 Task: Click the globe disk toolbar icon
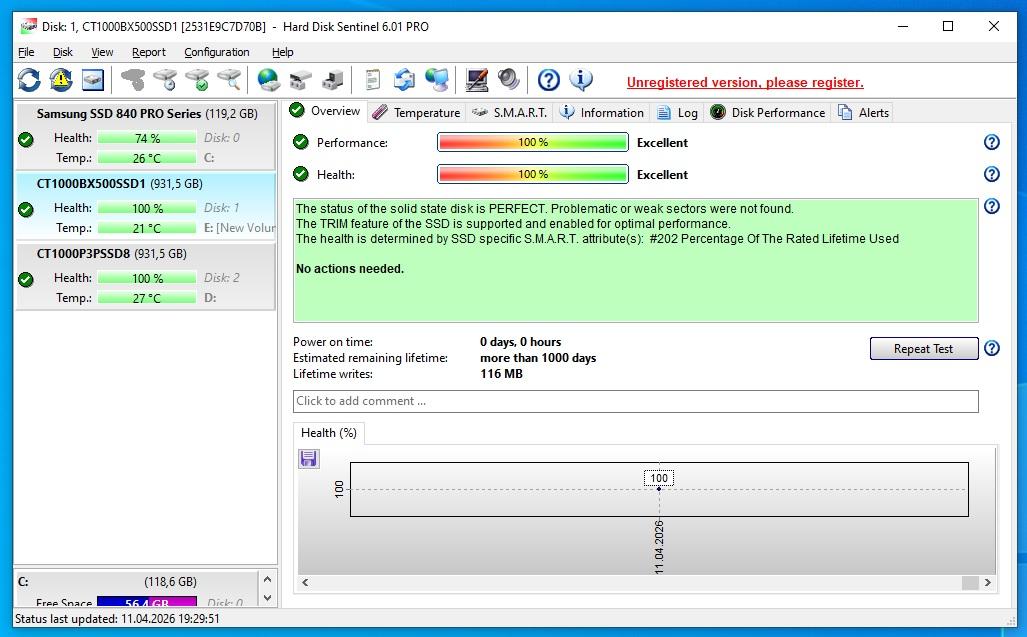point(268,80)
